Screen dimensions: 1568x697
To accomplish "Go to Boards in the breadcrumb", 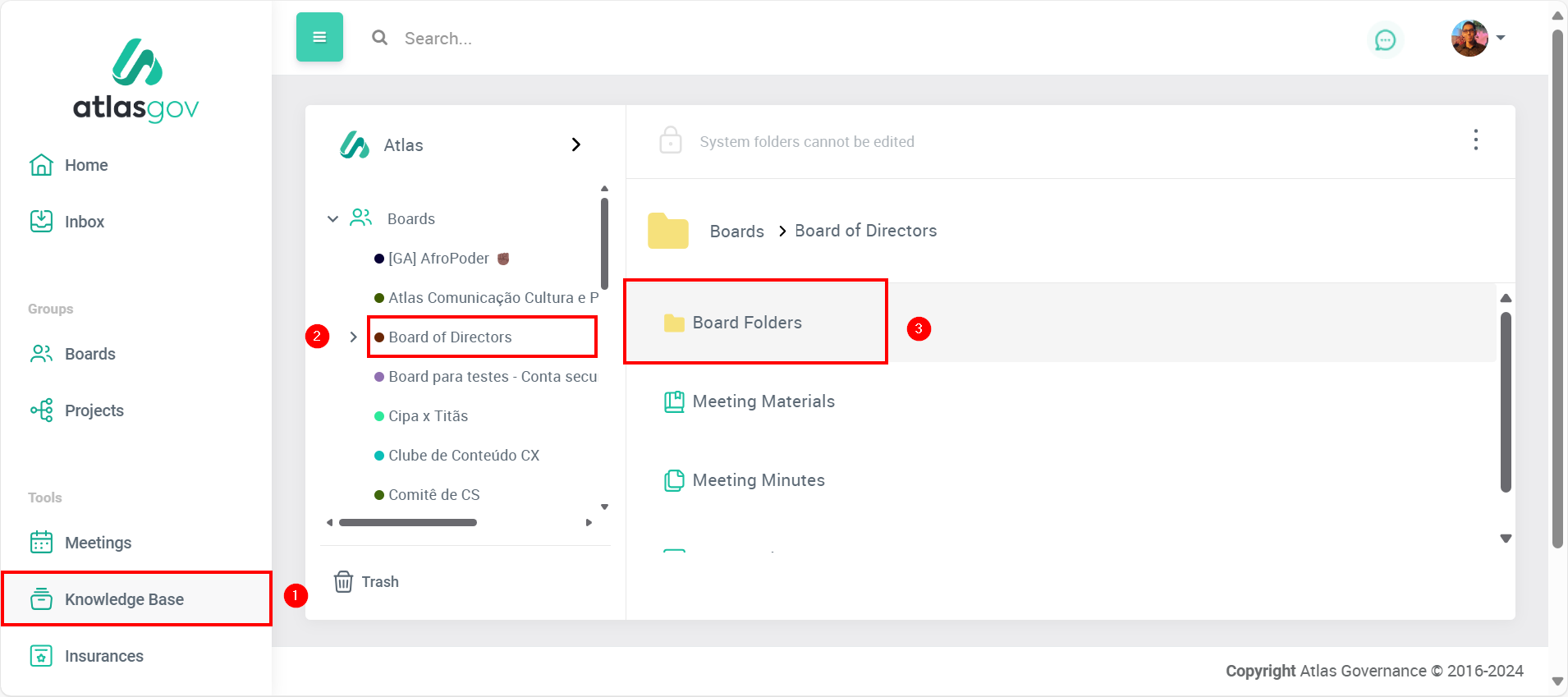I will (x=736, y=232).
